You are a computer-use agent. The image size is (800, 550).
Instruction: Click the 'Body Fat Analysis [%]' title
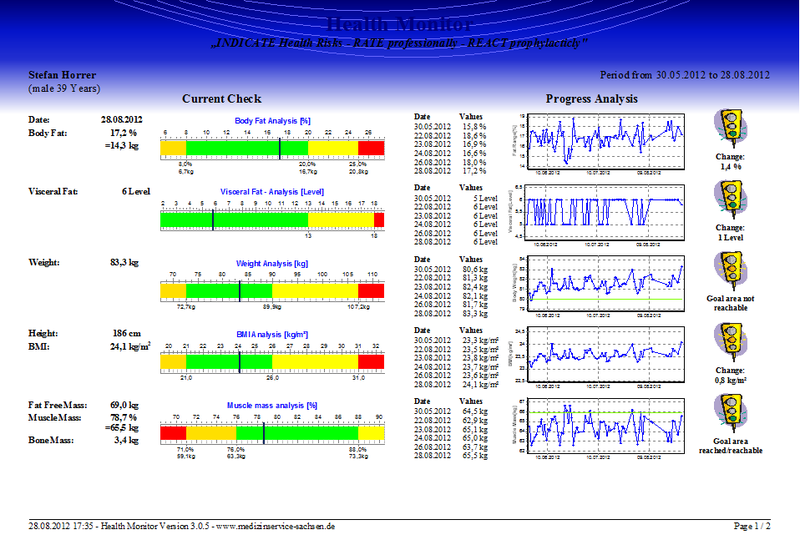[272, 121]
